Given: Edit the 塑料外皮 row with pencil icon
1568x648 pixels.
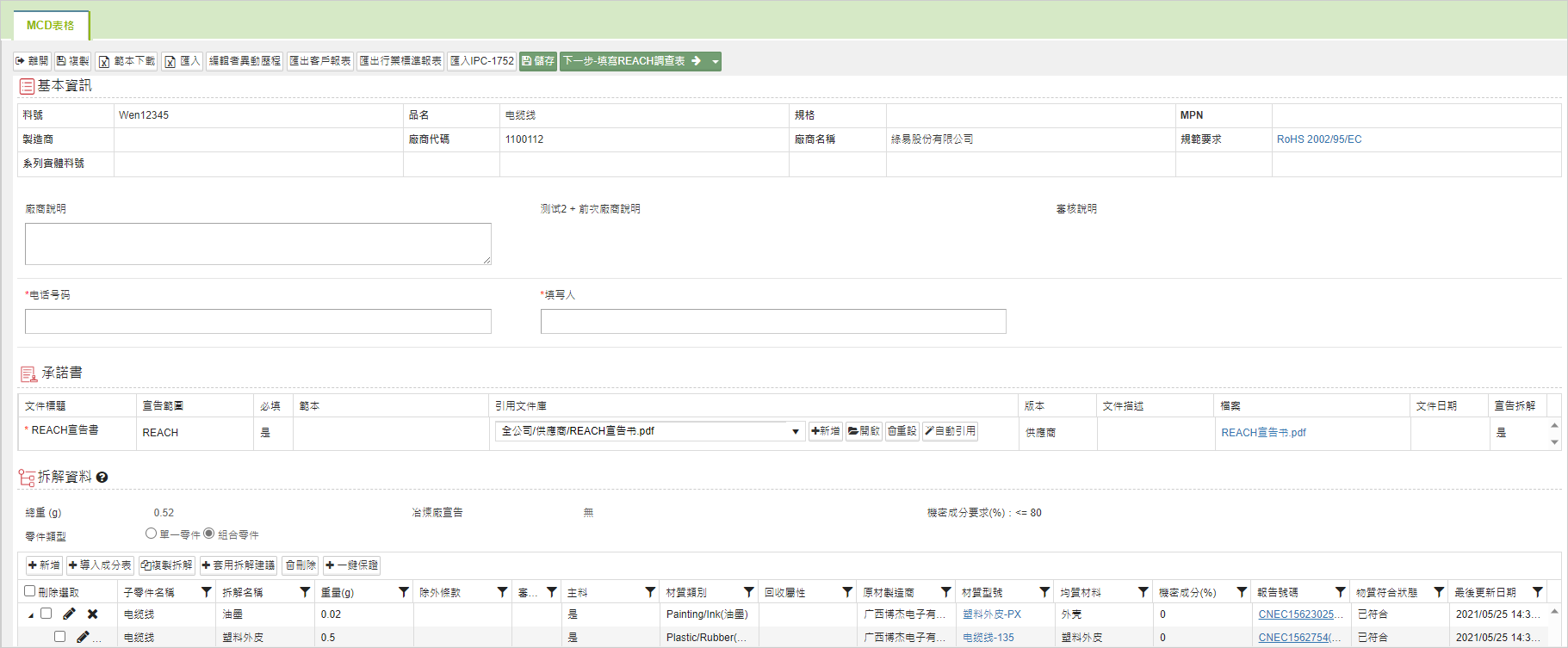Looking at the screenshot, I should 83,637.
